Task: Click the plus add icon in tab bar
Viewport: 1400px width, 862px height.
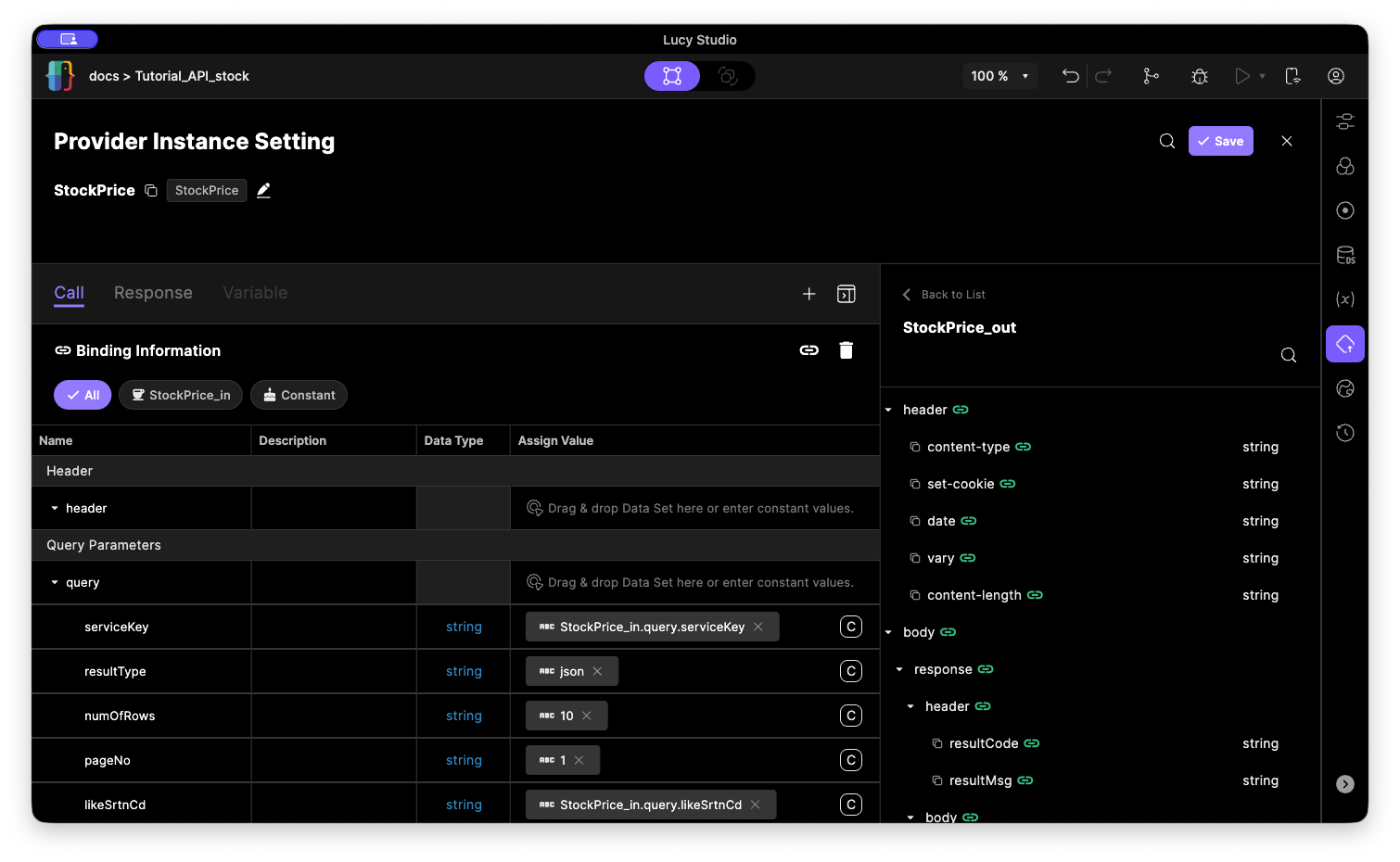Action: [809, 294]
